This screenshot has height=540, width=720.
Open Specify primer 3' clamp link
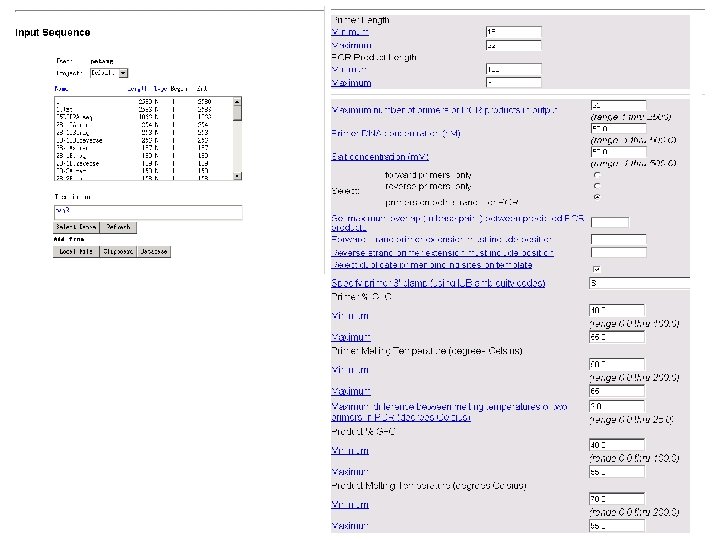click(438, 283)
